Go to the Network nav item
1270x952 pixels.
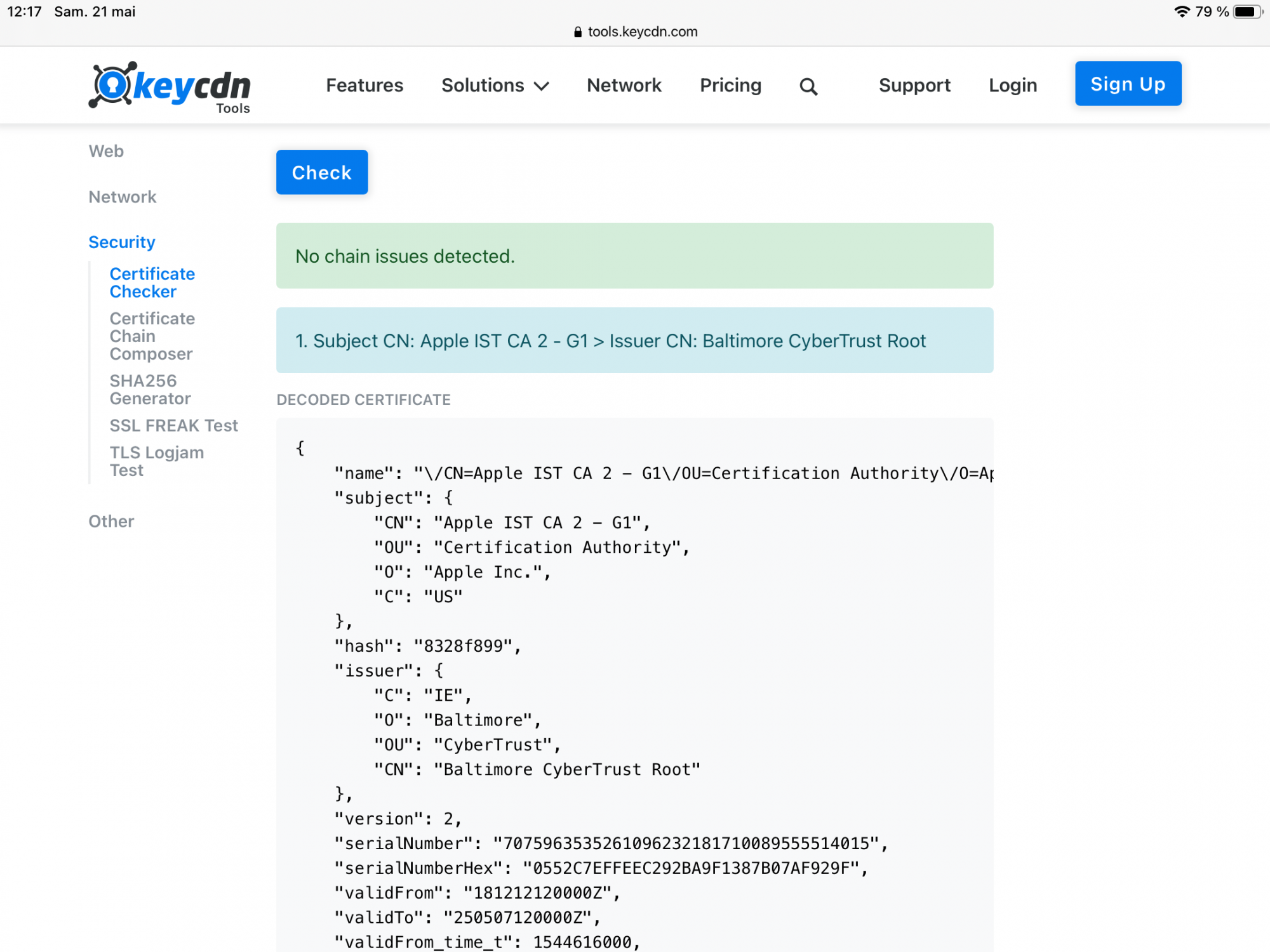coord(624,85)
